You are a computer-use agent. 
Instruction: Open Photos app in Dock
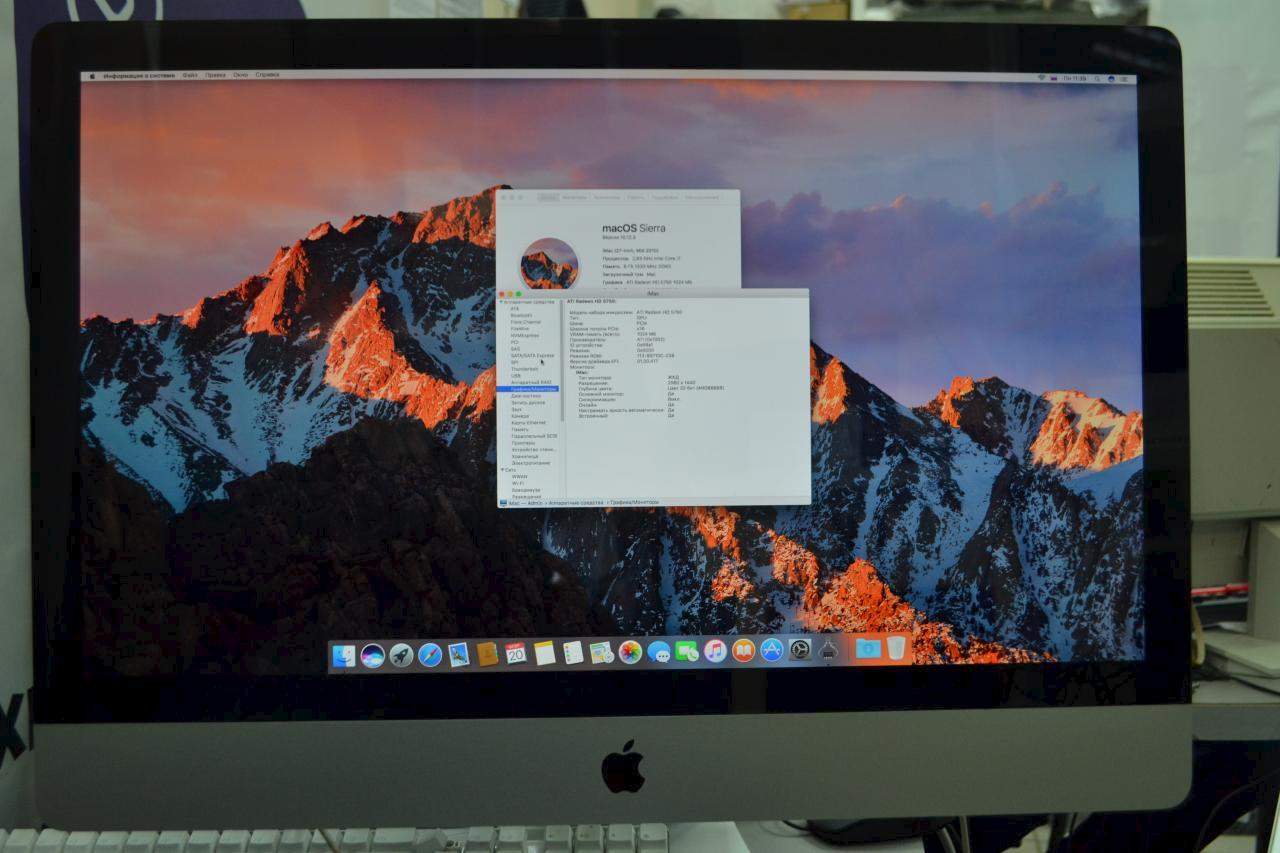[x=630, y=653]
